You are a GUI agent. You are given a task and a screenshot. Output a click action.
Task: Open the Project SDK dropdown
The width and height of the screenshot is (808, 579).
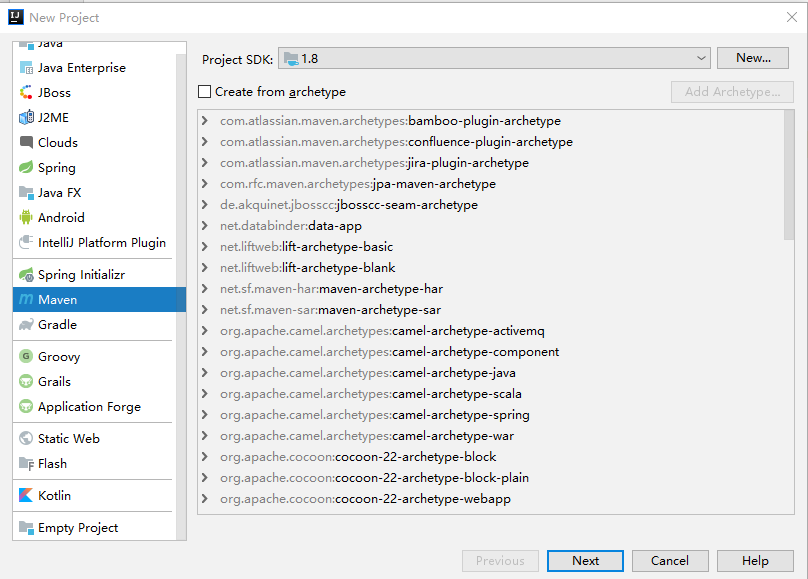(494, 58)
